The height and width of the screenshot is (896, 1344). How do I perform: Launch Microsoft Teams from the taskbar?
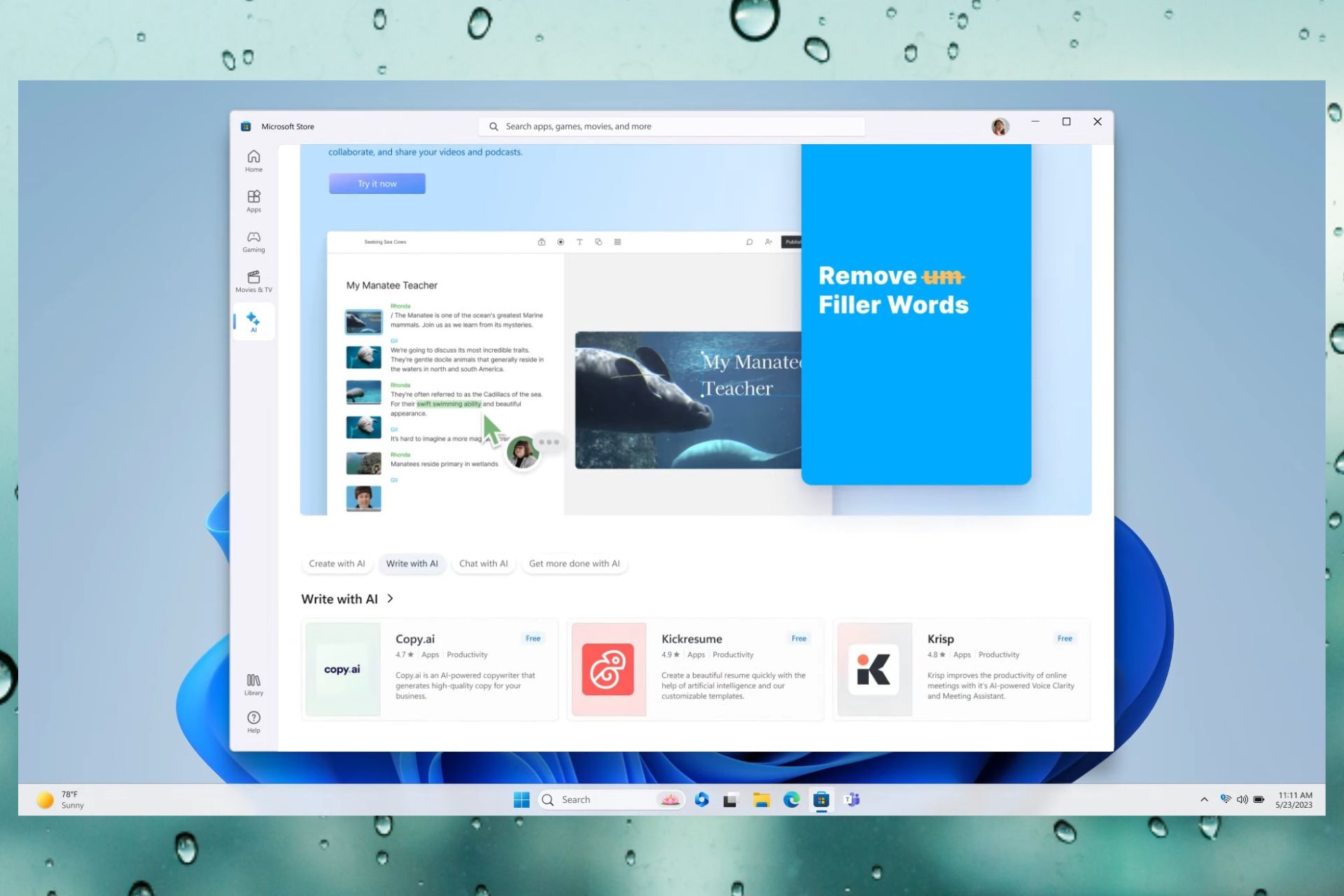click(851, 799)
